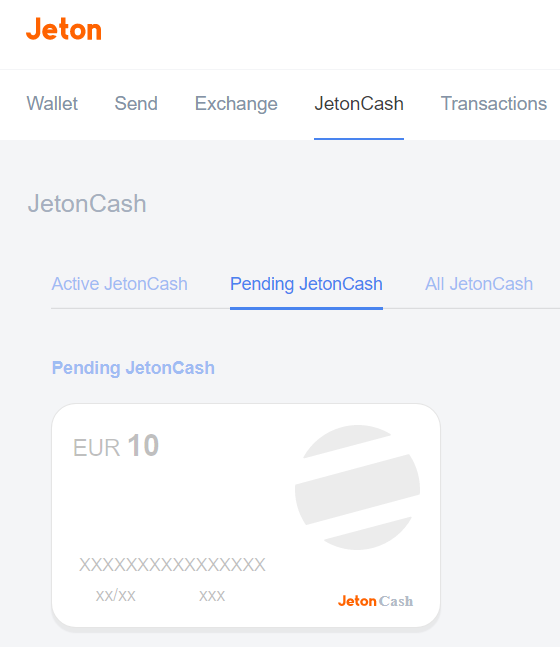Click the orange Jeton logo in header
Screen dimensions: 560x647
tap(64, 29)
